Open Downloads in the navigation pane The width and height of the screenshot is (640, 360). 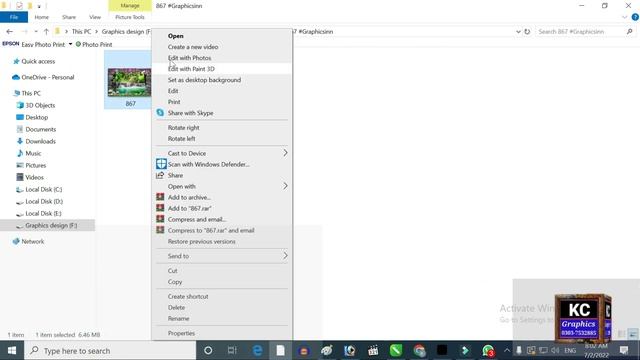[40, 141]
